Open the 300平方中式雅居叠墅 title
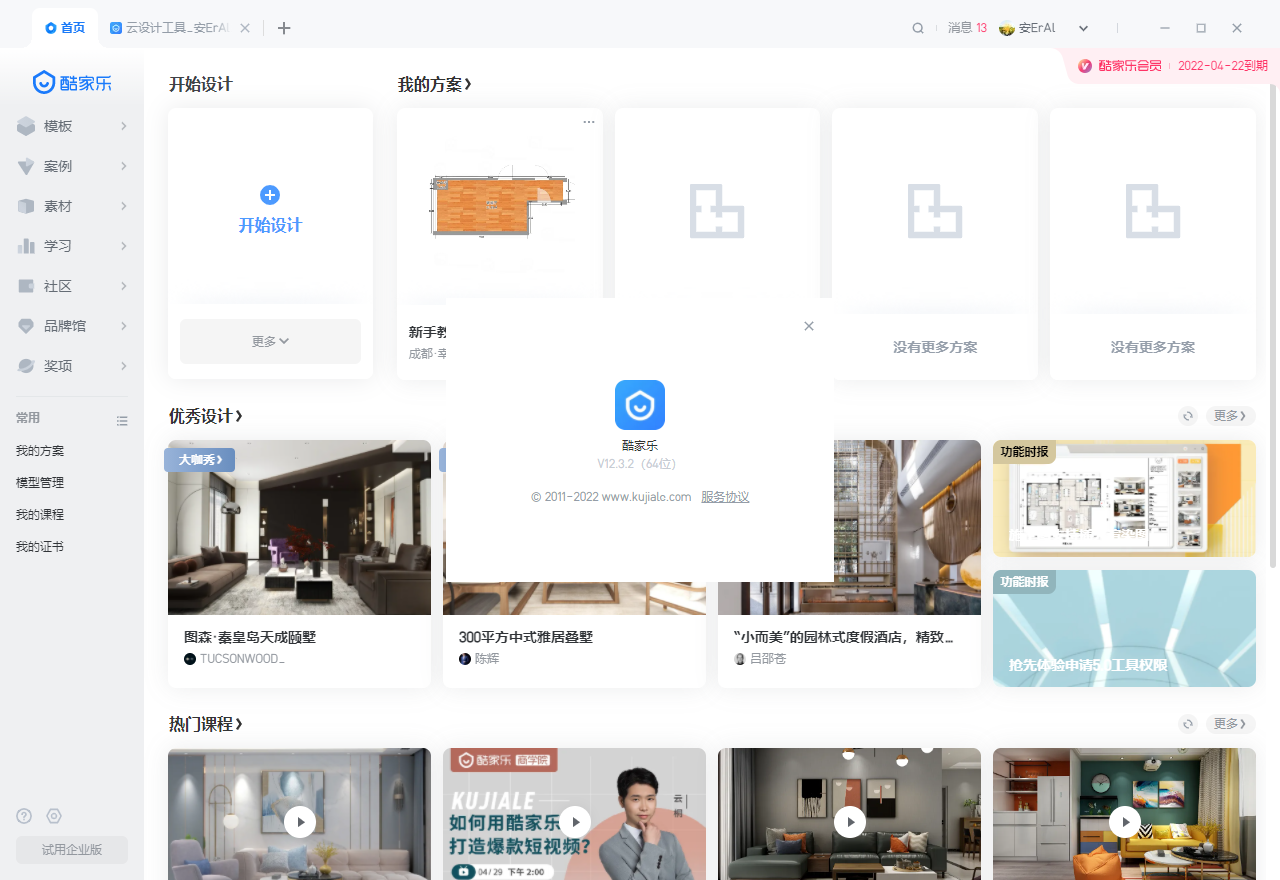Viewport: 1280px width, 880px height. (x=526, y=637)
